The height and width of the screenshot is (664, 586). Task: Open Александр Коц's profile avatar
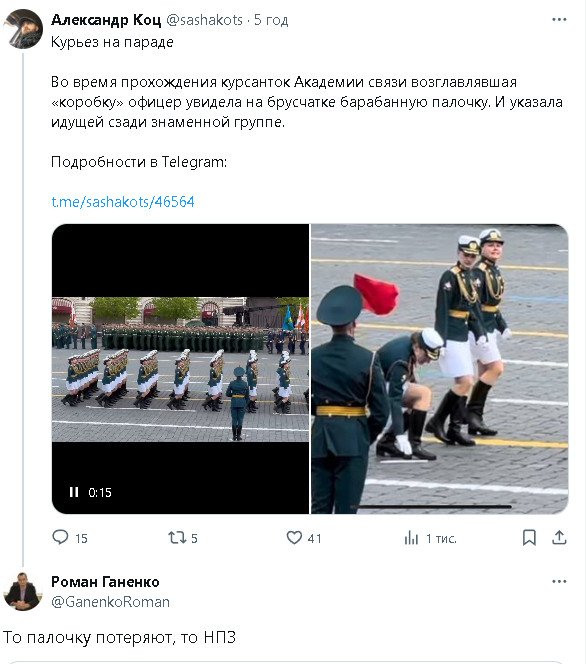23,29
